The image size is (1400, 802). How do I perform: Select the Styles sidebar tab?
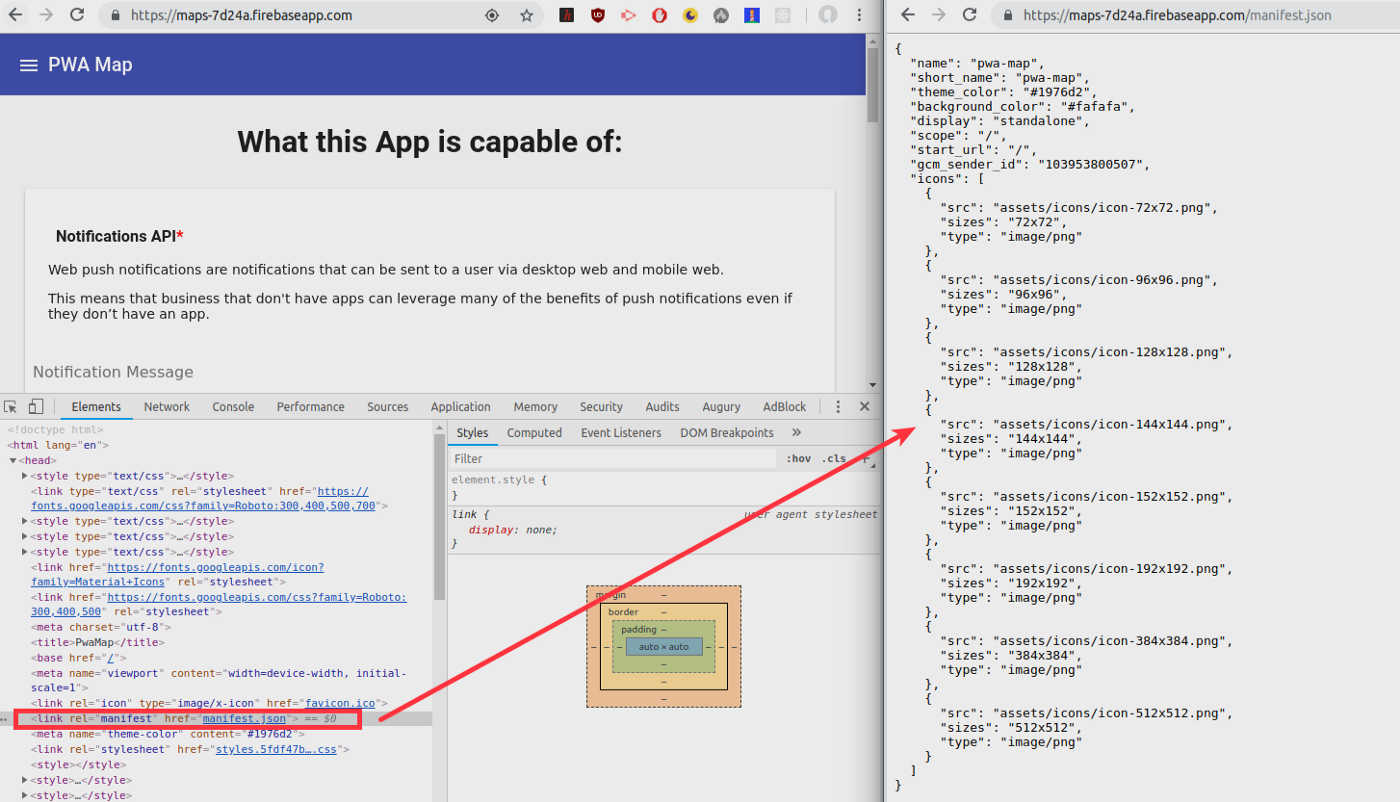pyautogui.click(x=472, y=433)
